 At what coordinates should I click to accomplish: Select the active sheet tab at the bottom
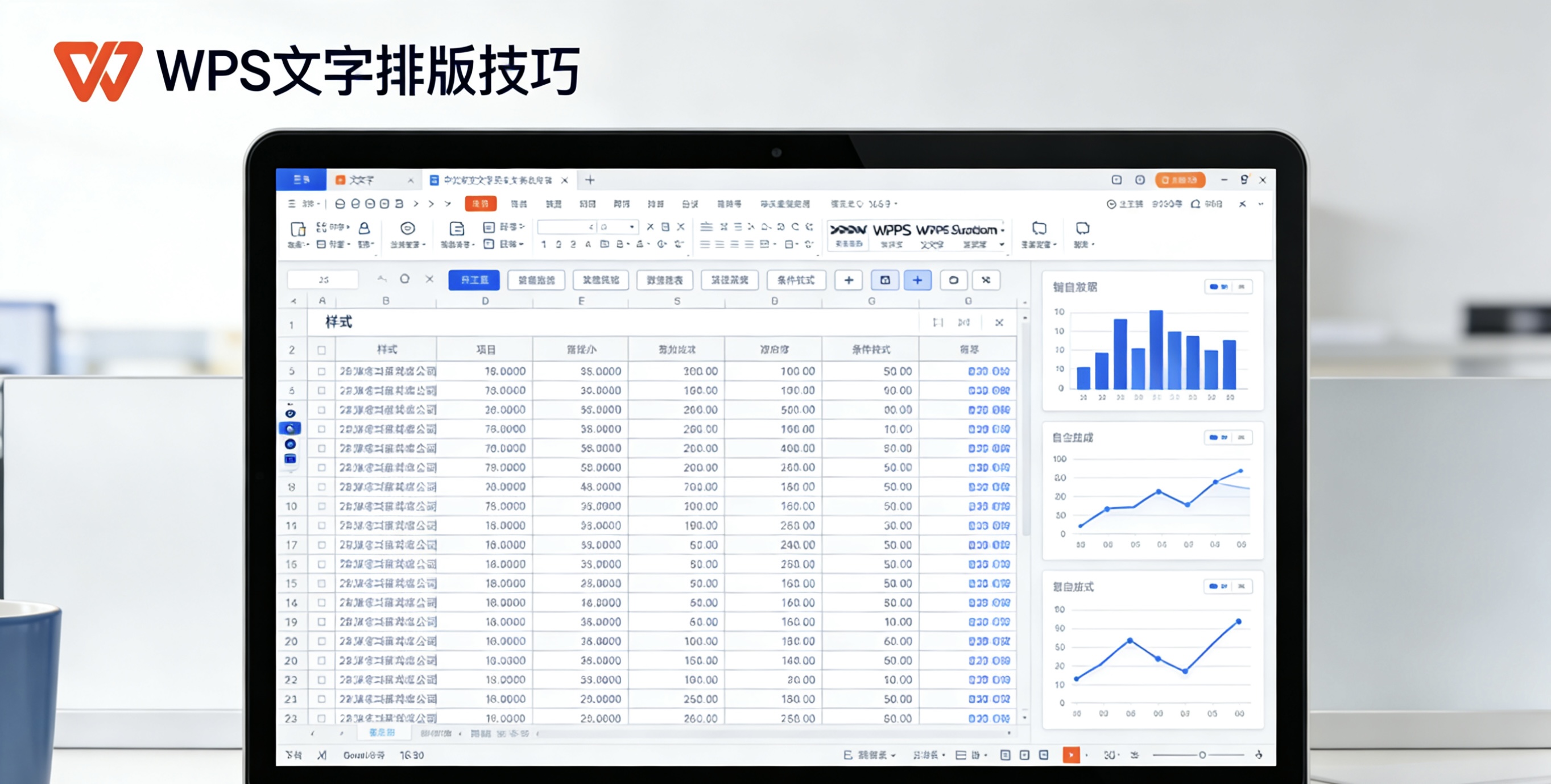click(383, 733)
